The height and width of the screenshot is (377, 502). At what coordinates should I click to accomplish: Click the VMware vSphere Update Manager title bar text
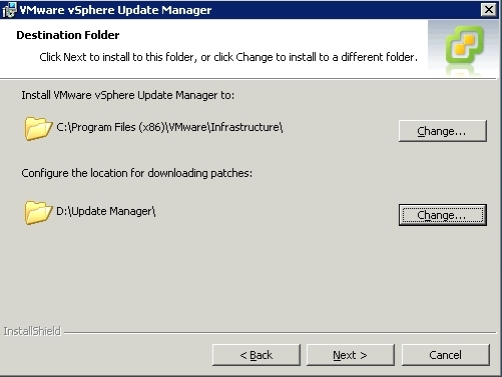(x=115, y=10)
